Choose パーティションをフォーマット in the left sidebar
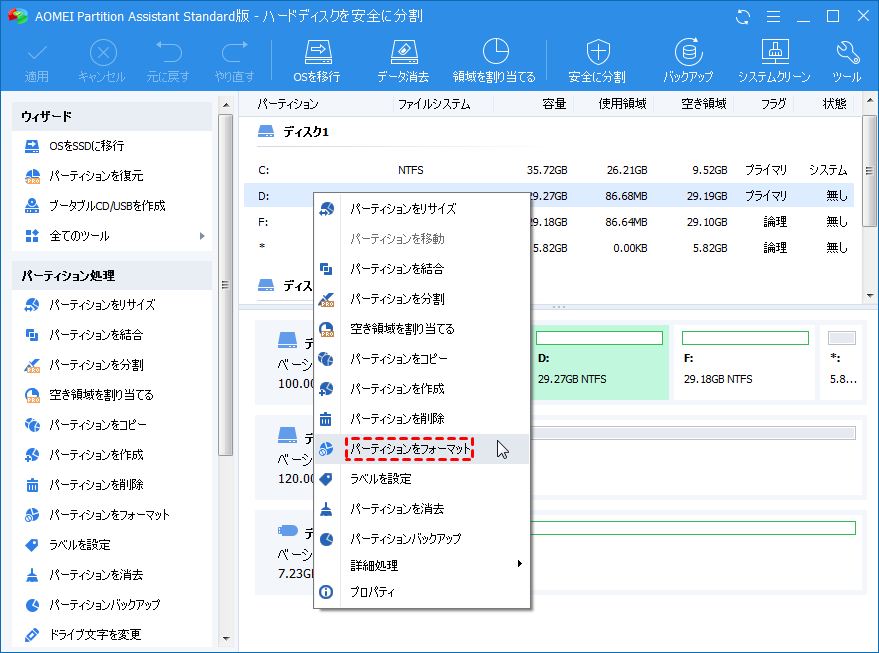Screen dimensions: 879x653 (x=112, y=515)
